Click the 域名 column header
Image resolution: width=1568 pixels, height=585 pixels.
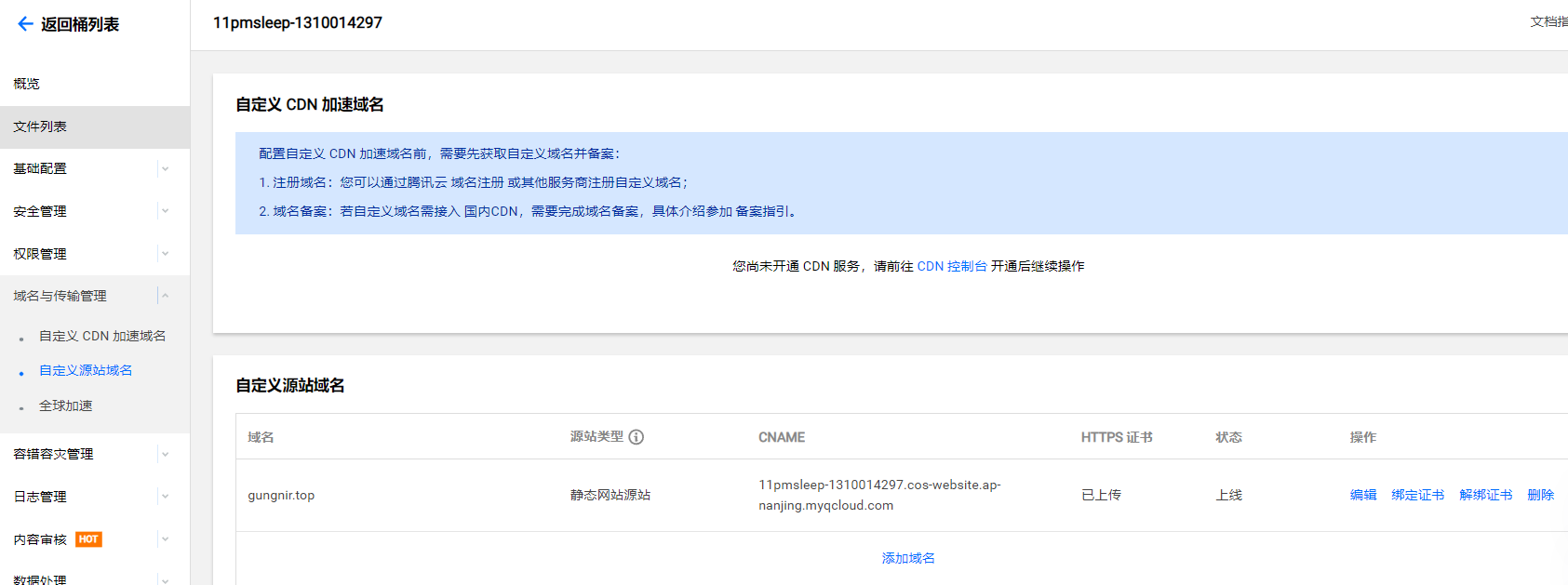(261, 437)
